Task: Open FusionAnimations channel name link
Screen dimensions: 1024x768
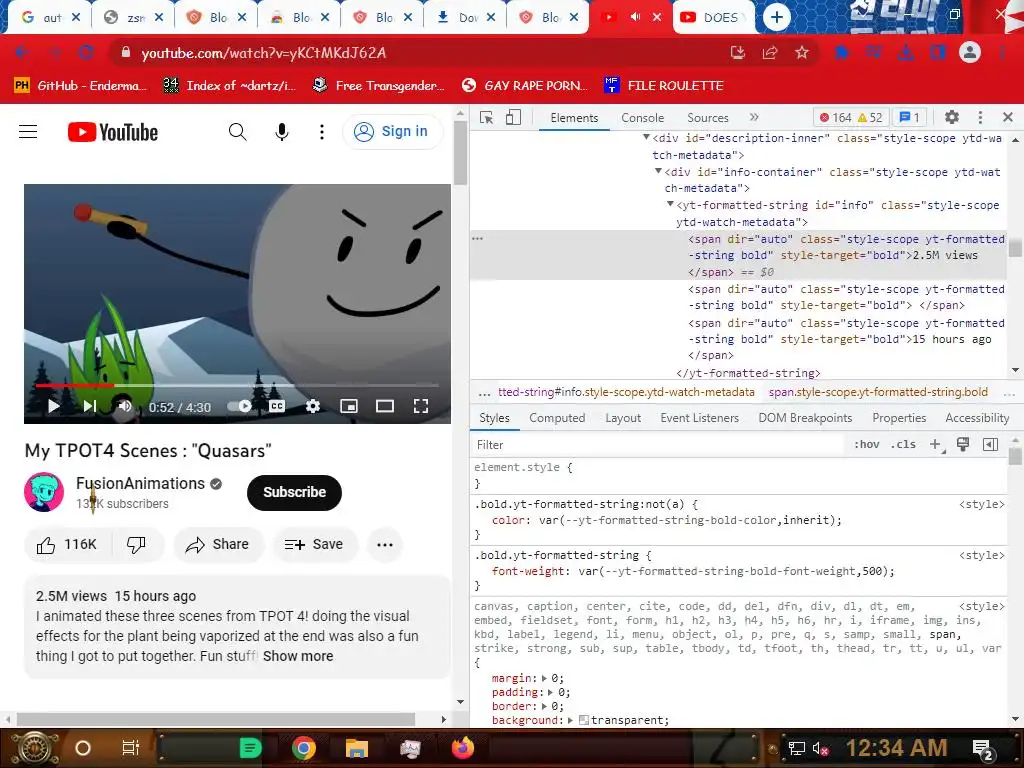Action: click(140, 483)
